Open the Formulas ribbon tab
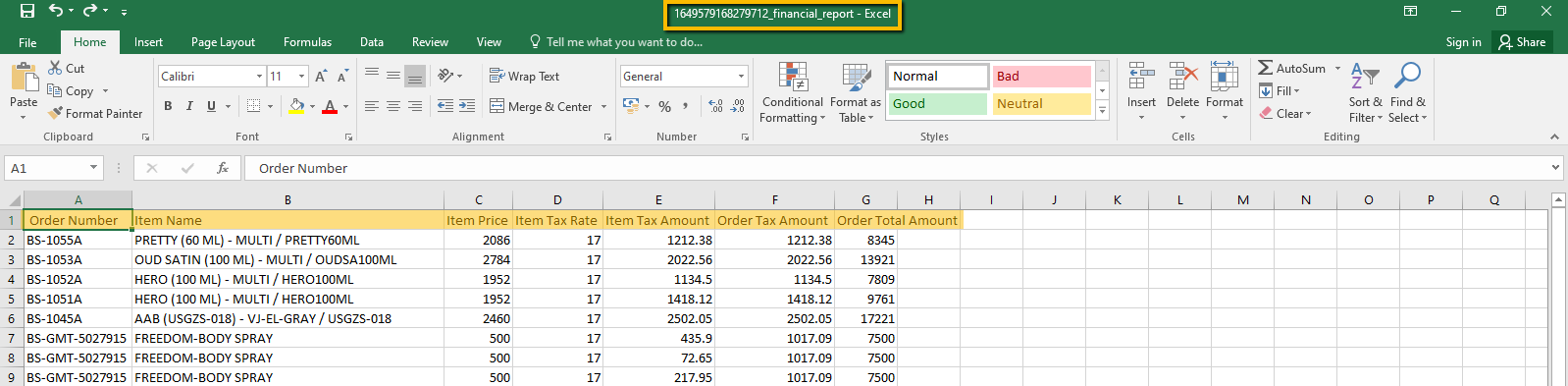This screenshot has width=1568, height=386. 307,42
